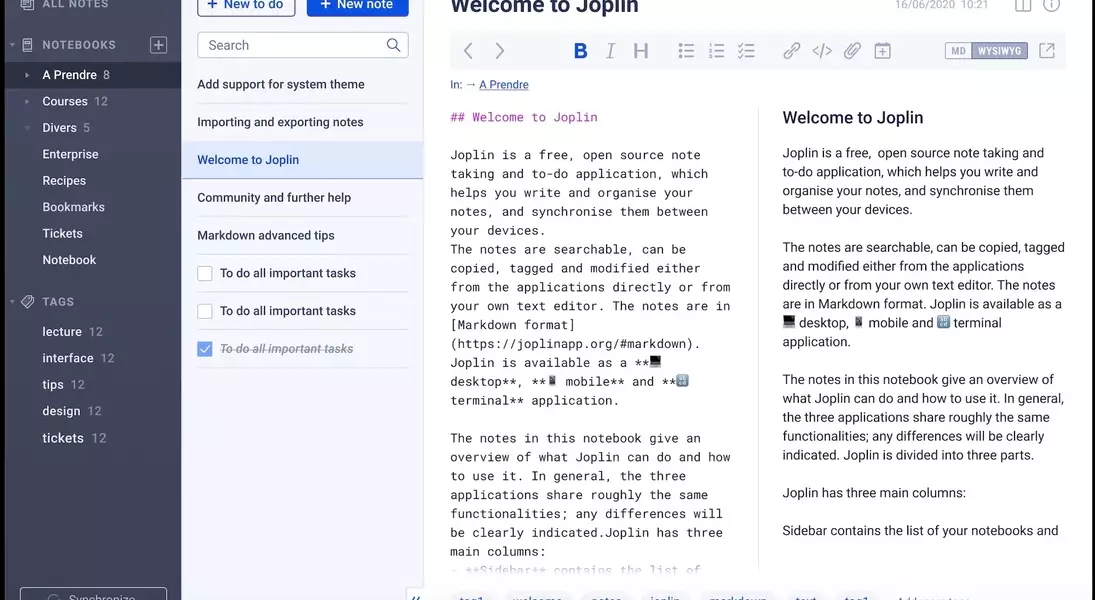Check the first unchecked 'To do all important tasks' box
The image size is (1095, 600).
coord(205,273)
